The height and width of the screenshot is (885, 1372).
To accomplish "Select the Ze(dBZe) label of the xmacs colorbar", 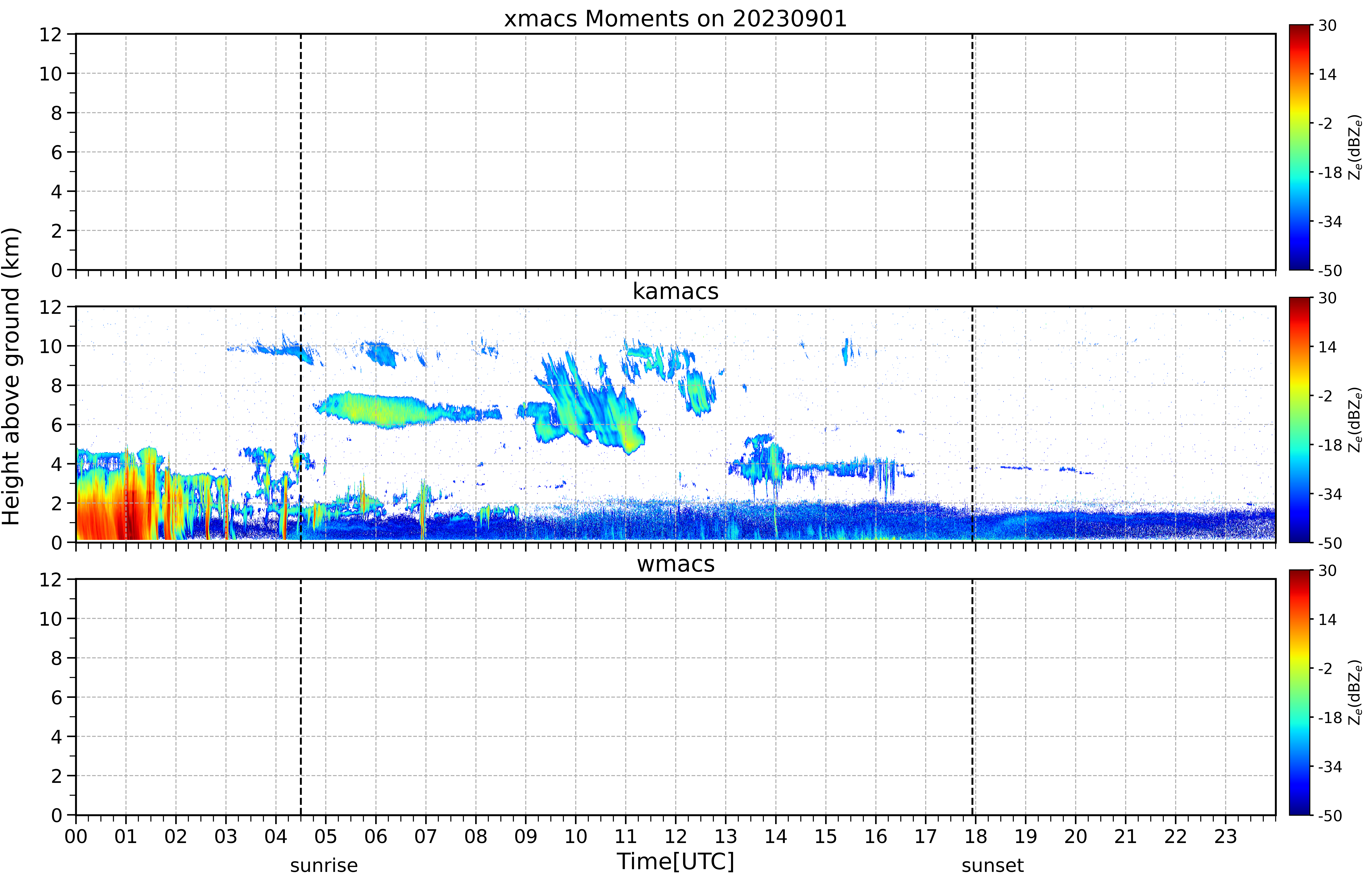I will coord(1355,147).
